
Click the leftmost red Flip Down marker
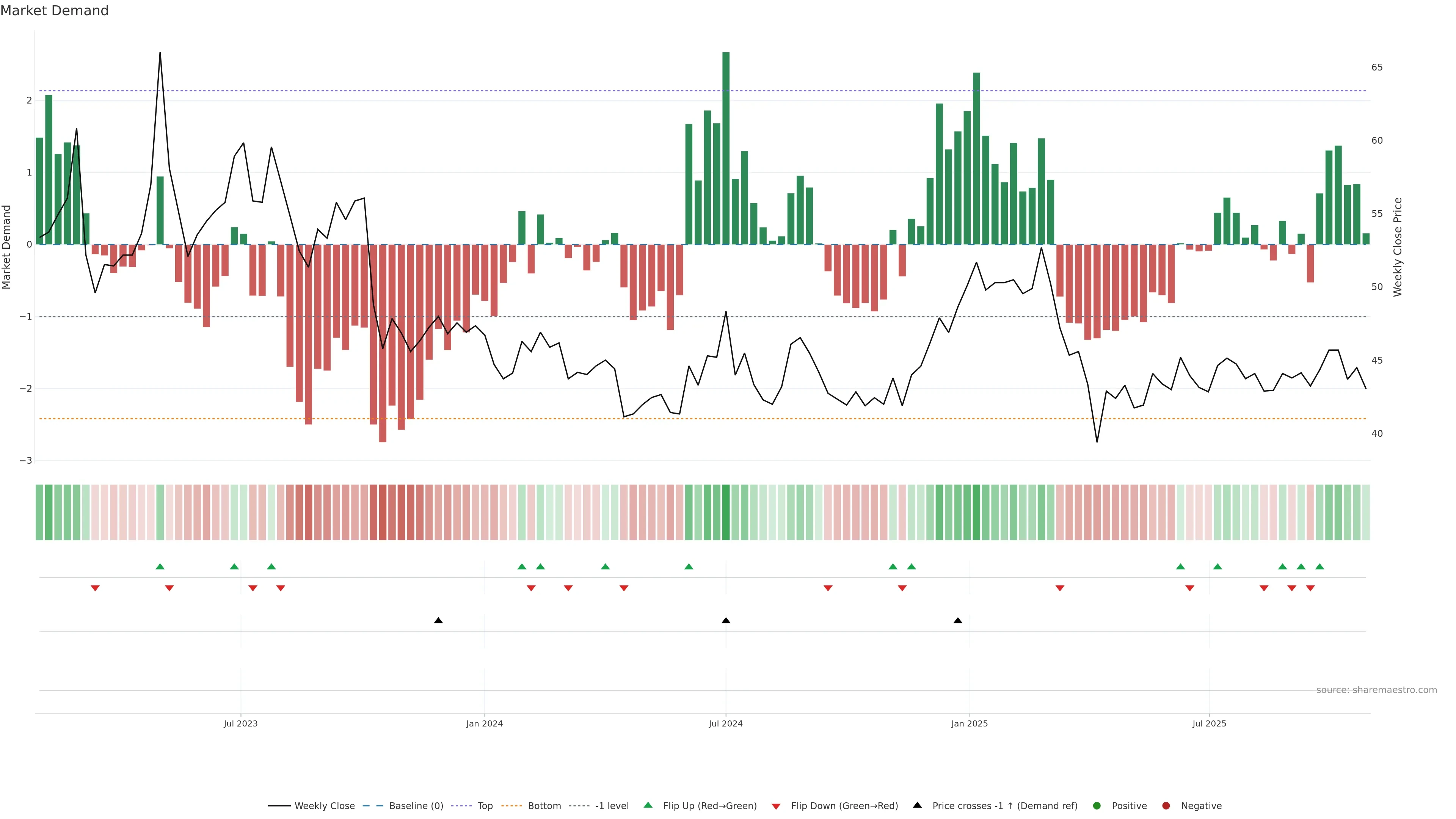click(x=95, y=588)
